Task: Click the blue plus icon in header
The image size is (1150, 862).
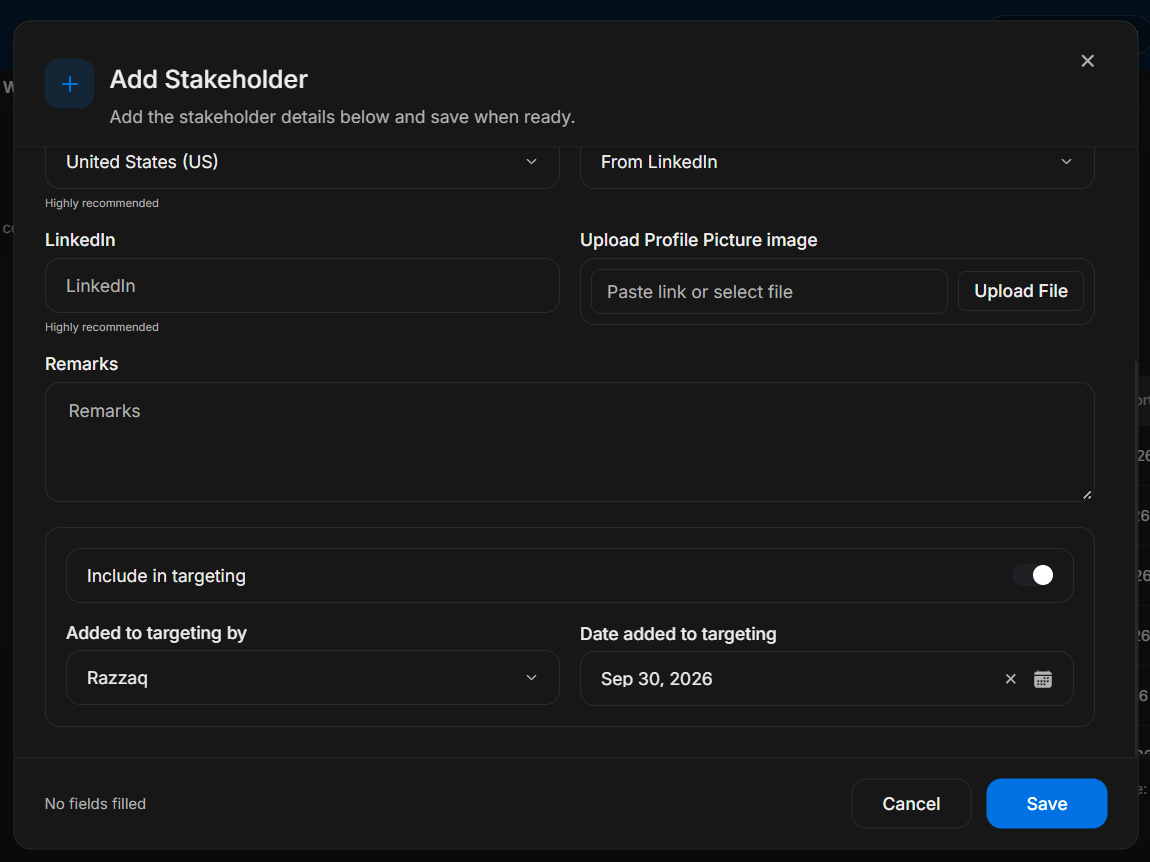Action: [70, 84]
